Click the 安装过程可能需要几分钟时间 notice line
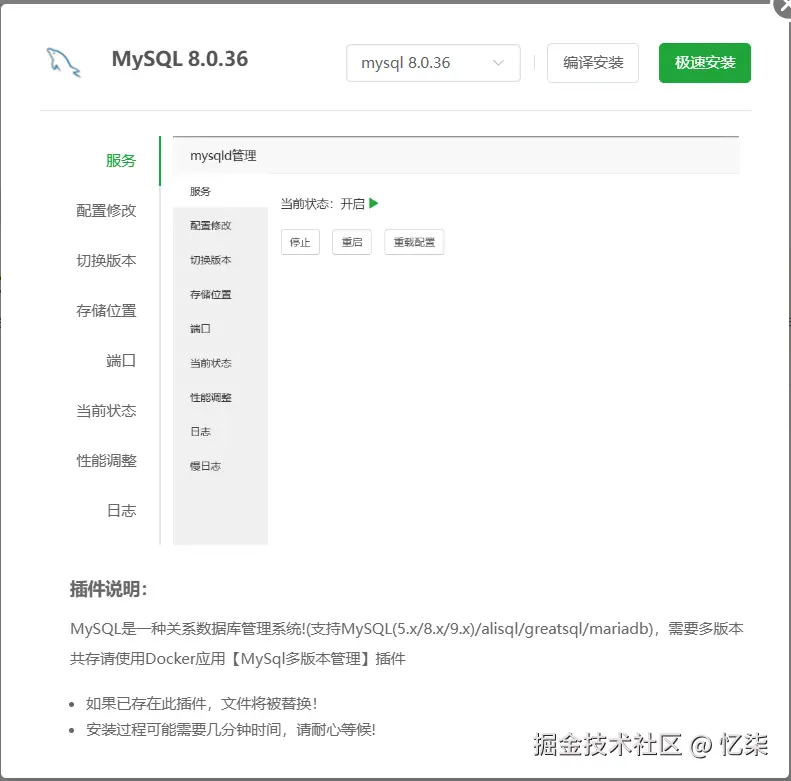Screen dimensions: 791x781 tap(231, 729)
